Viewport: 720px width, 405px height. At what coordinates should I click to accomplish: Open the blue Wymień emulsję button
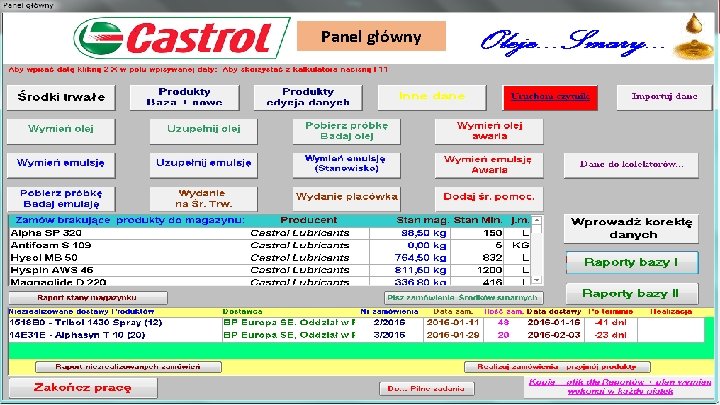click(61, 165)
